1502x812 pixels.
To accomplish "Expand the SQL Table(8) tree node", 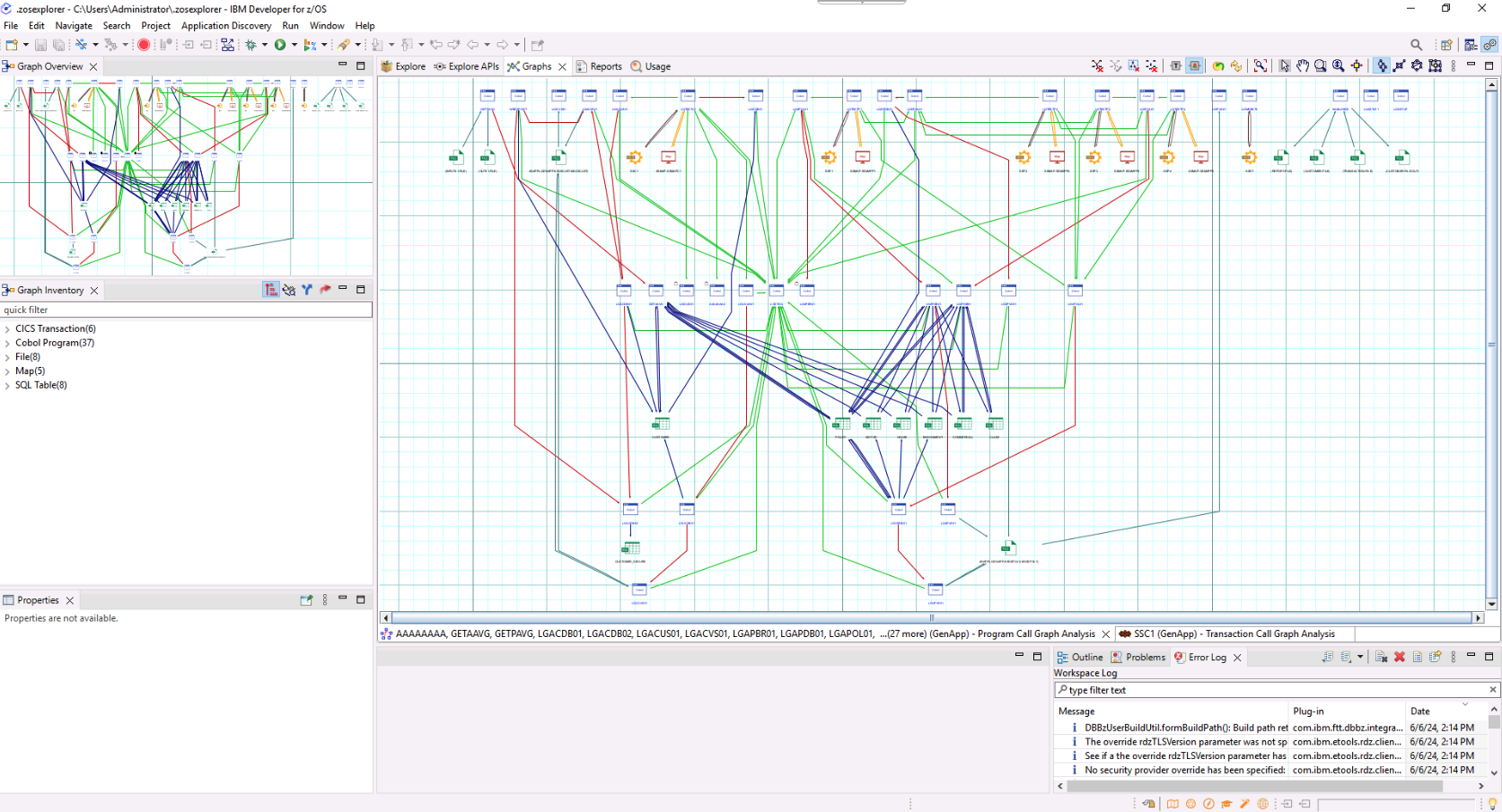I will coord(7,385).
